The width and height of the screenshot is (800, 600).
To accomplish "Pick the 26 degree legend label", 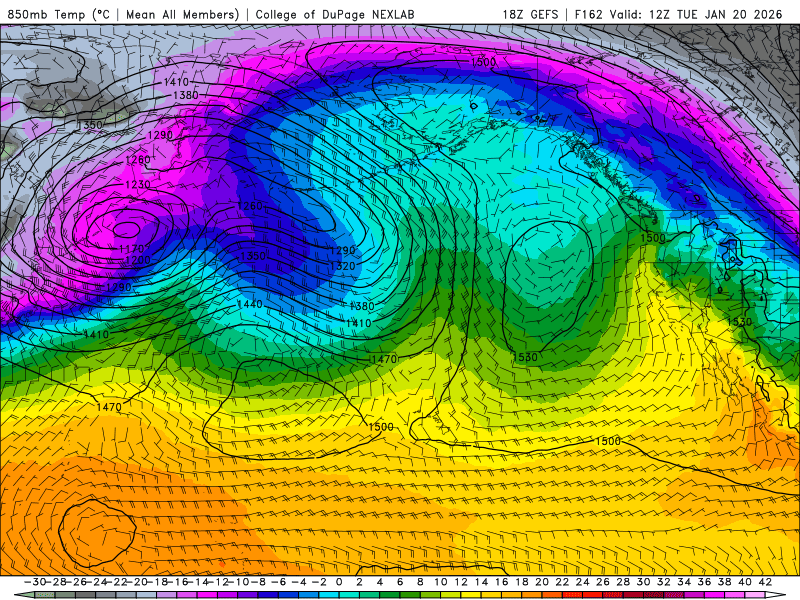I will (603, 582).
